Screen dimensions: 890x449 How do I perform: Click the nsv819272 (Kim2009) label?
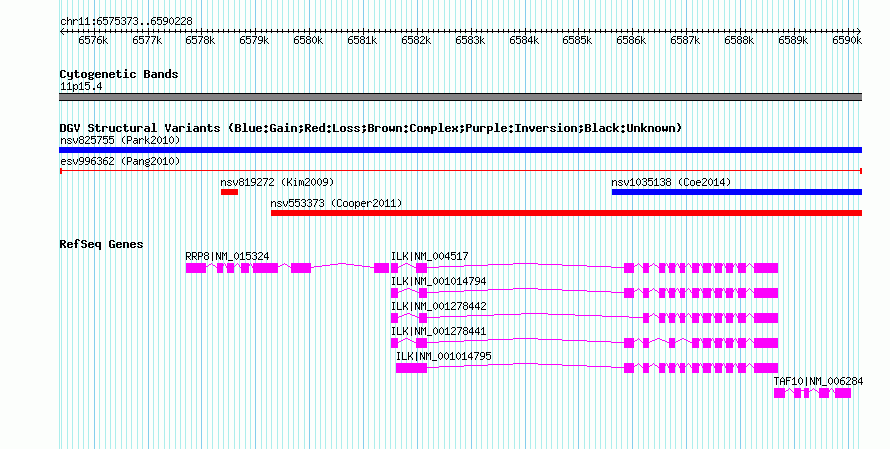click(x=277, y=182)
